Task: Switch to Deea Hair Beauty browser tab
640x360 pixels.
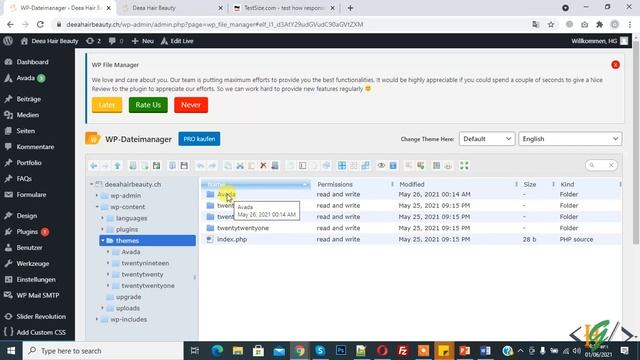Action: coord(171,8)
